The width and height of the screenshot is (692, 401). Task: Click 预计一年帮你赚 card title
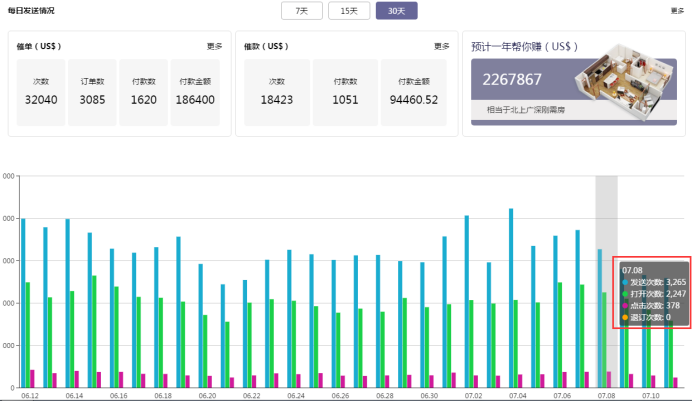tap(524, 46)
